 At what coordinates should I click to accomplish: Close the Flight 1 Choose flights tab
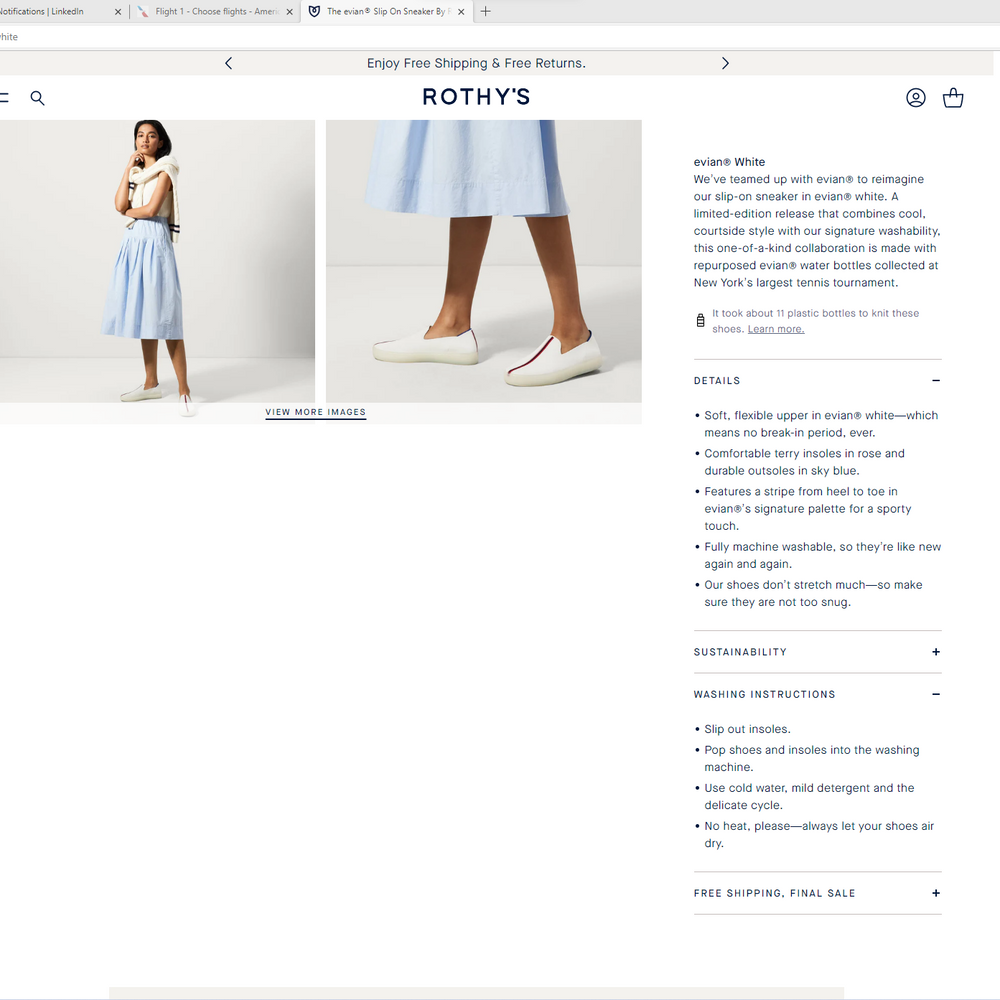tap(290, 11)
